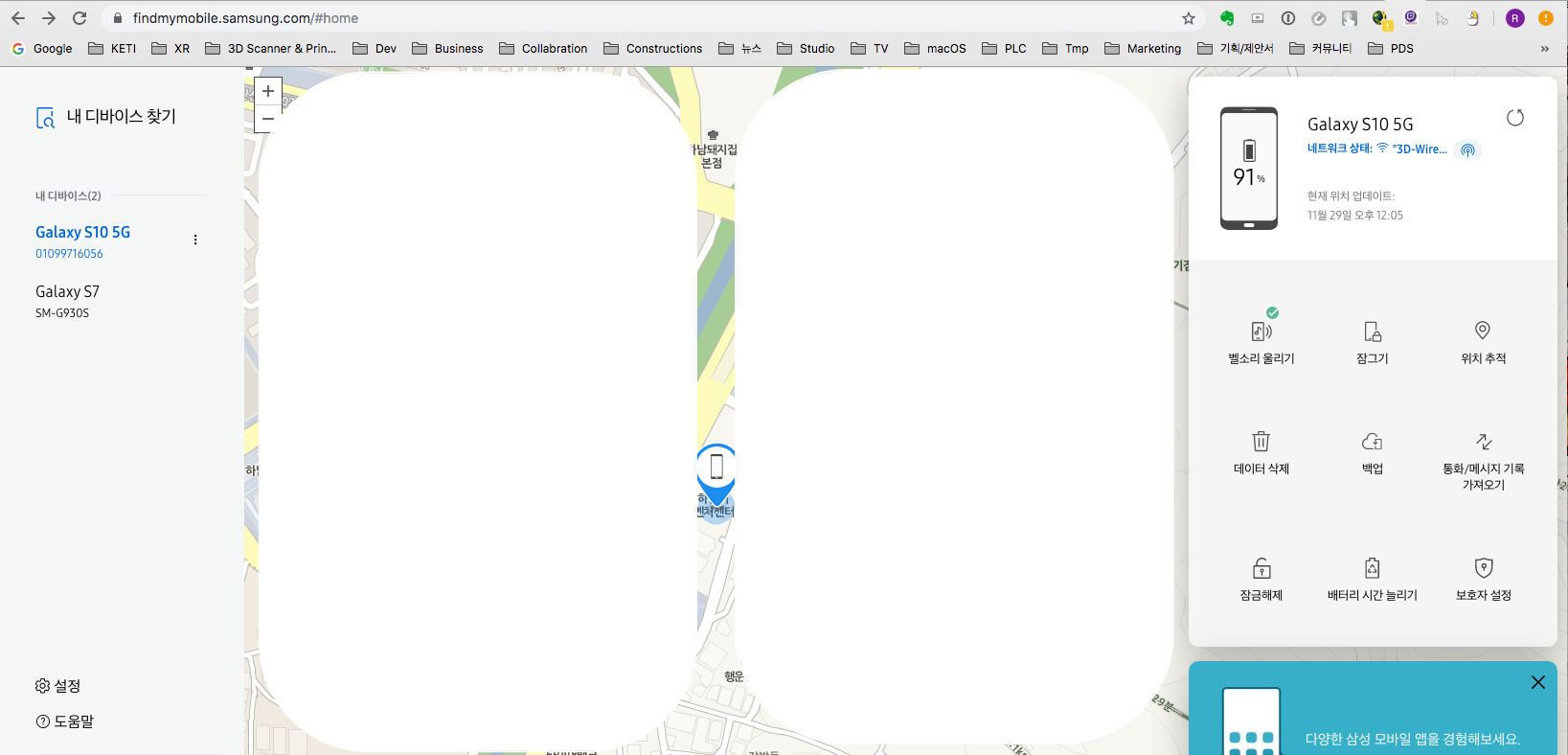Screen dimensions: 1568x755
Task: Zoom in the map with plus button
Action: click(268, 91)
